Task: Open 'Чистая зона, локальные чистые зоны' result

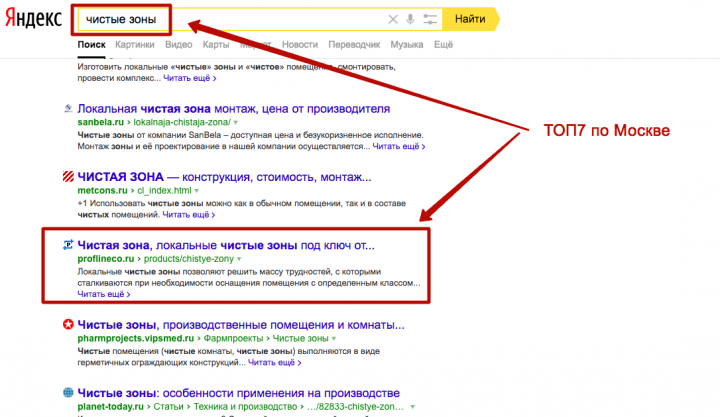Action: coord(226,245)
